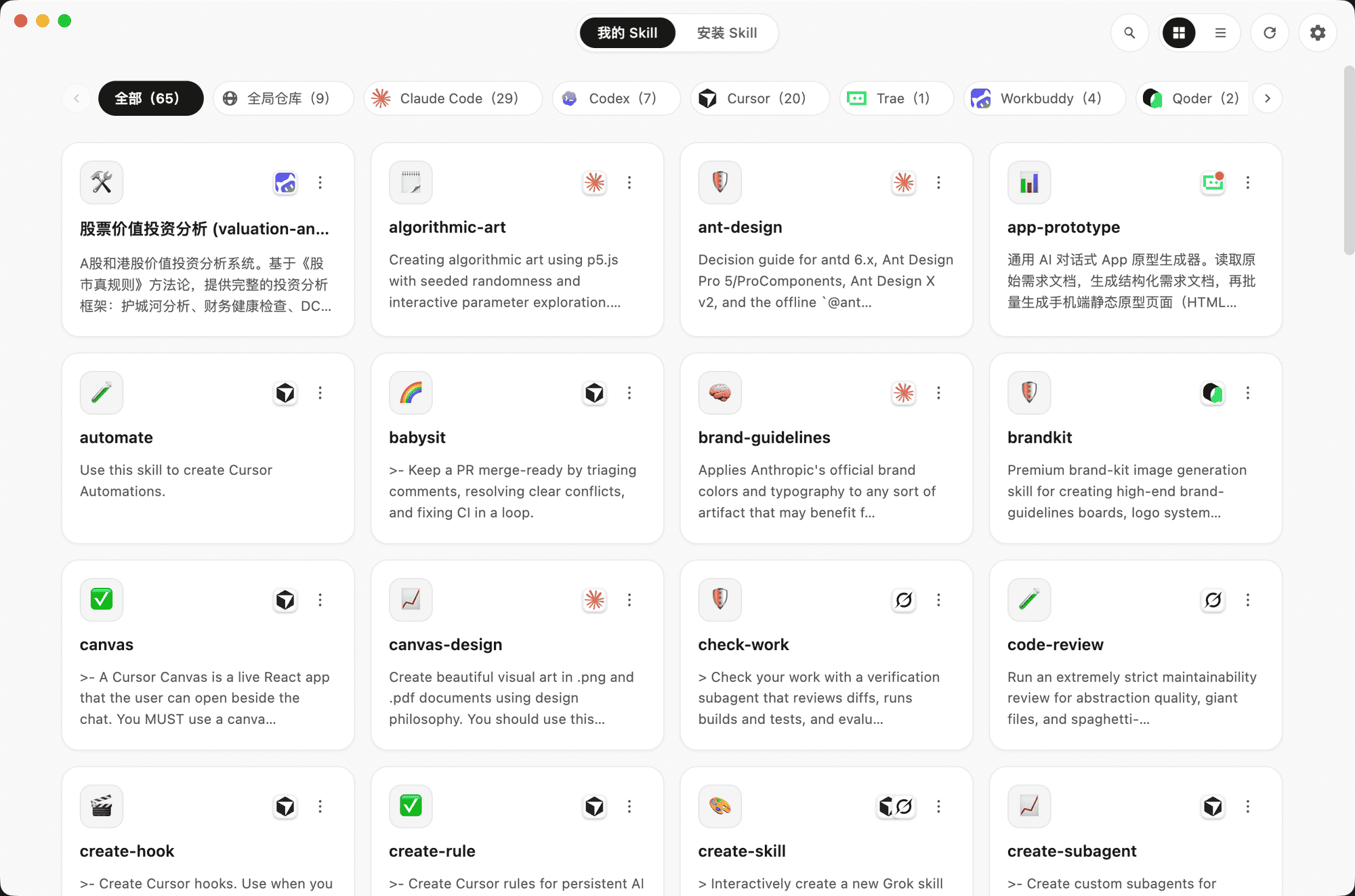Click brain icon on brand-guidelines card
Screen dimensions: 1355x896
tap(720, 393)
